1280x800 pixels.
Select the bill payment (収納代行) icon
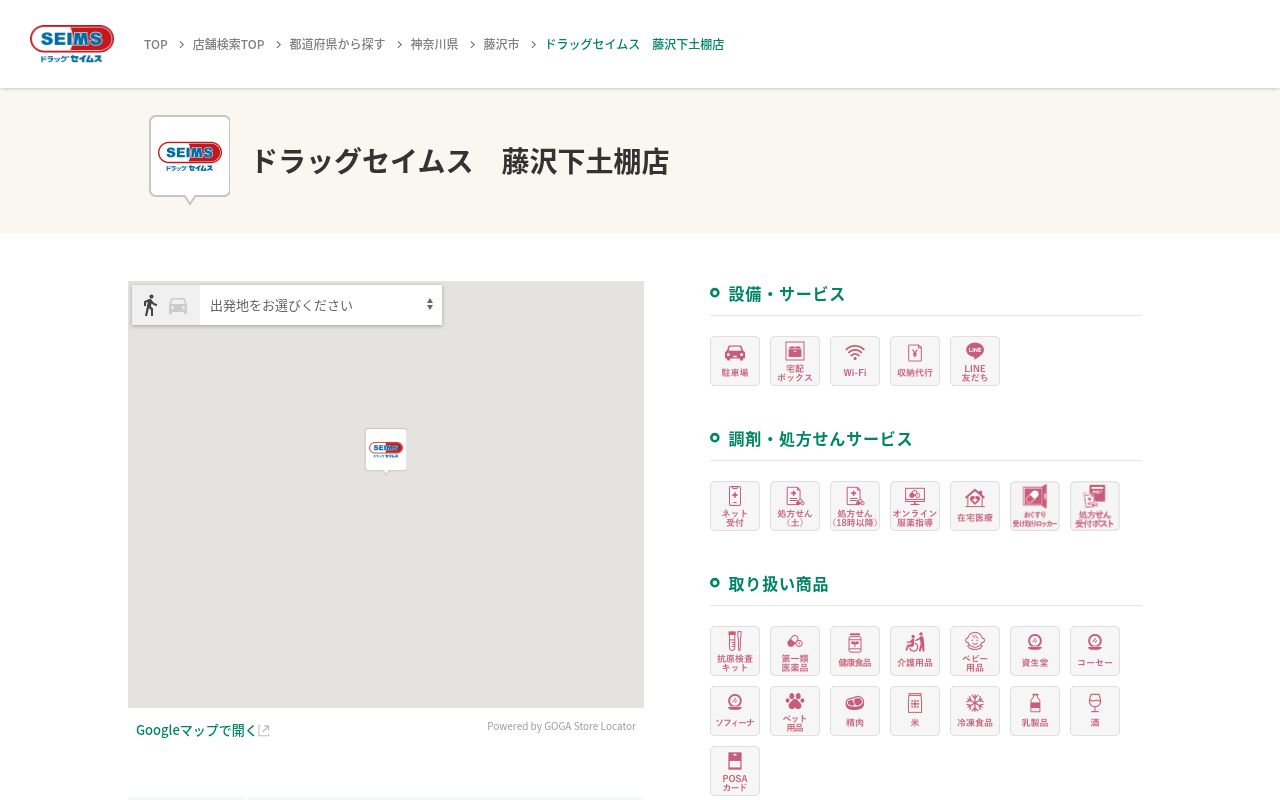coord(915,361)
